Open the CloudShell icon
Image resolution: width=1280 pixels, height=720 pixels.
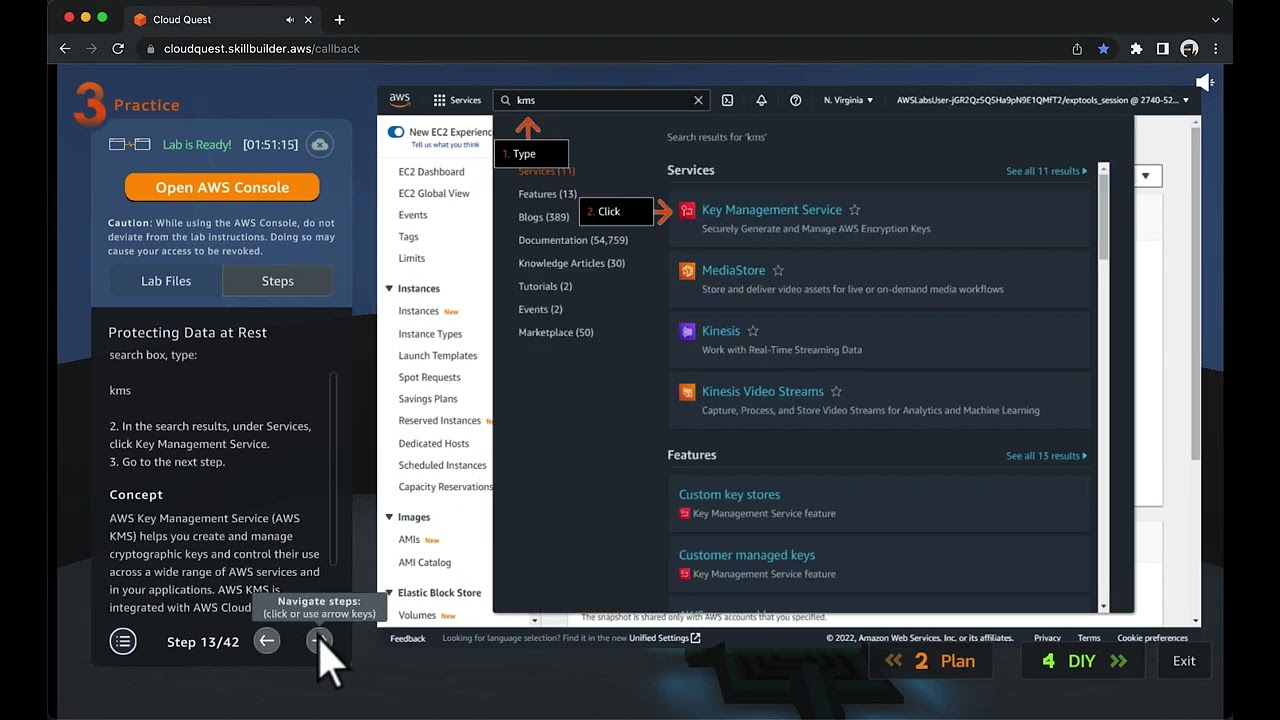[727, 100]
